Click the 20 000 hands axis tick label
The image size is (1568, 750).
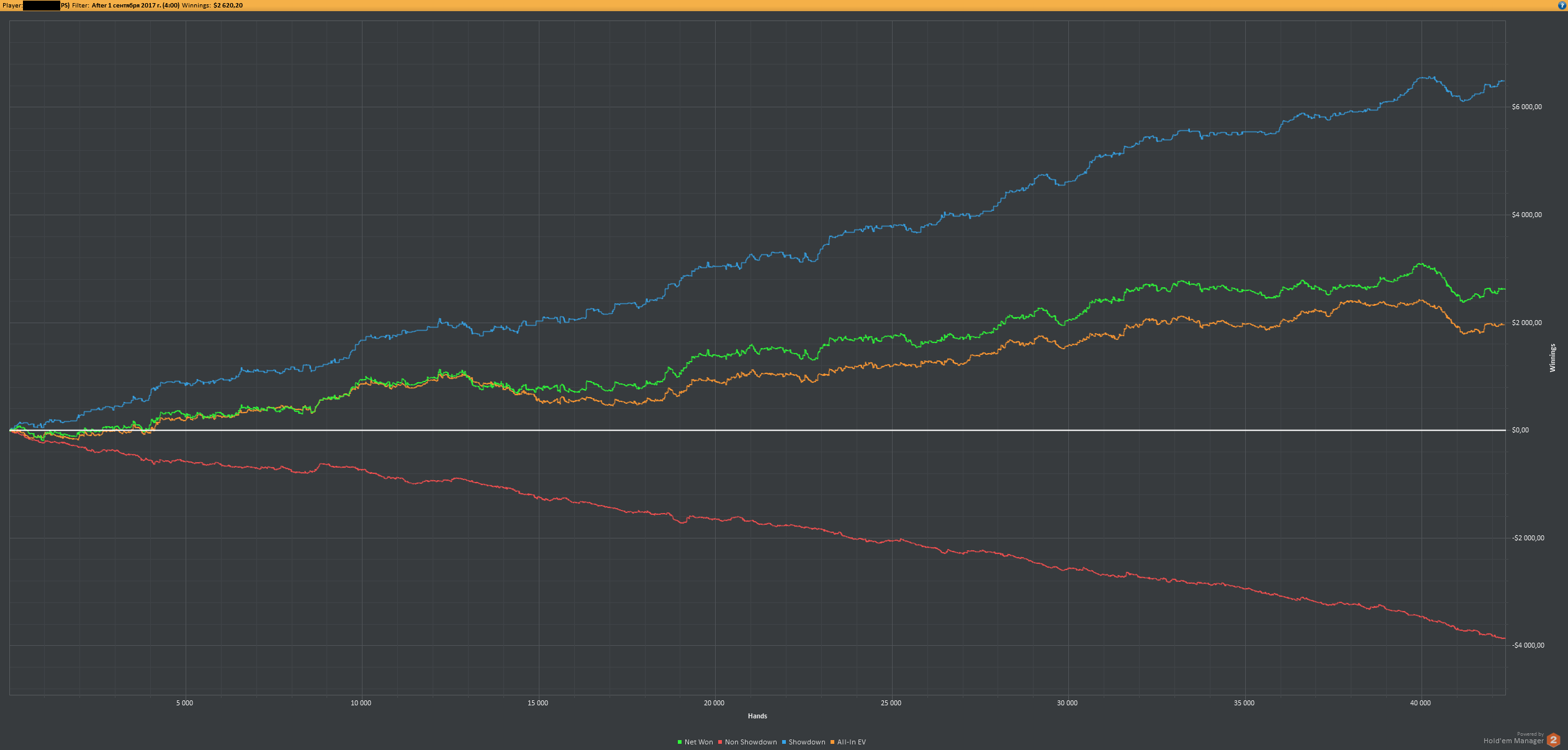[714, 703]
